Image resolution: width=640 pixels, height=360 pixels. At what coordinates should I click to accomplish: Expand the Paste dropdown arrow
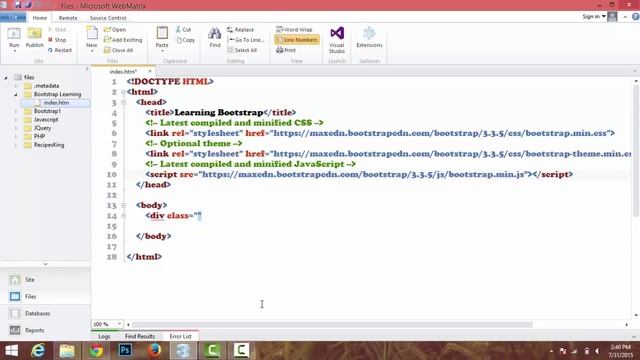(x=162, y=51)
